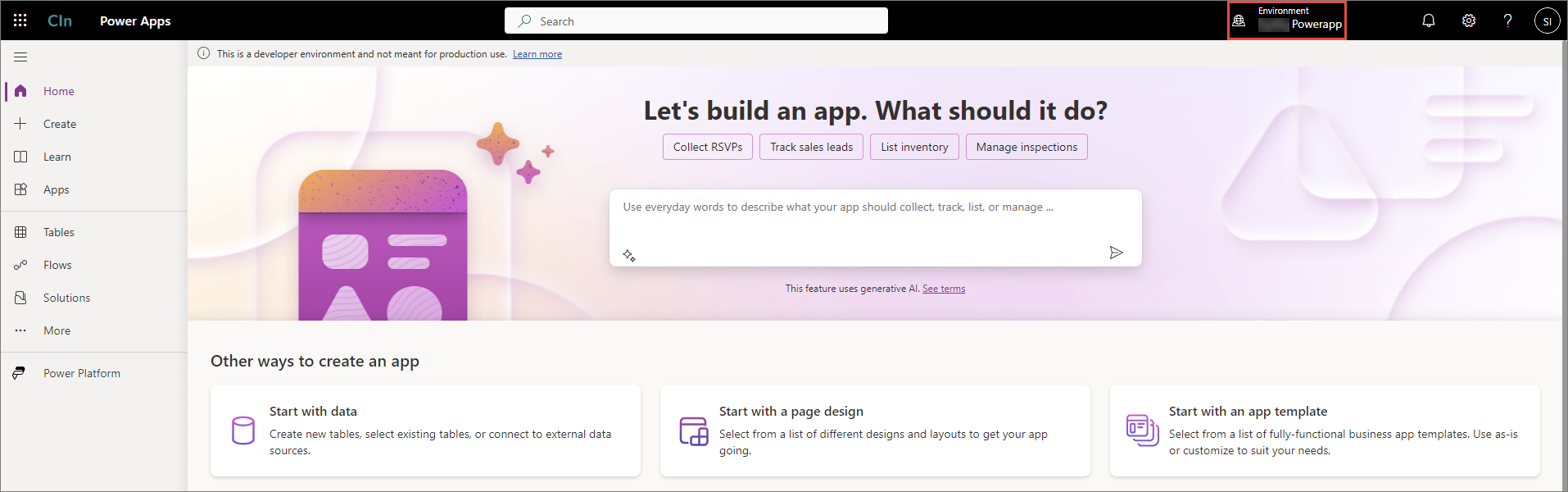Screen dimensions: 1568x492
Task: Open Power Platform in navigation
Action: coord(94,373)
